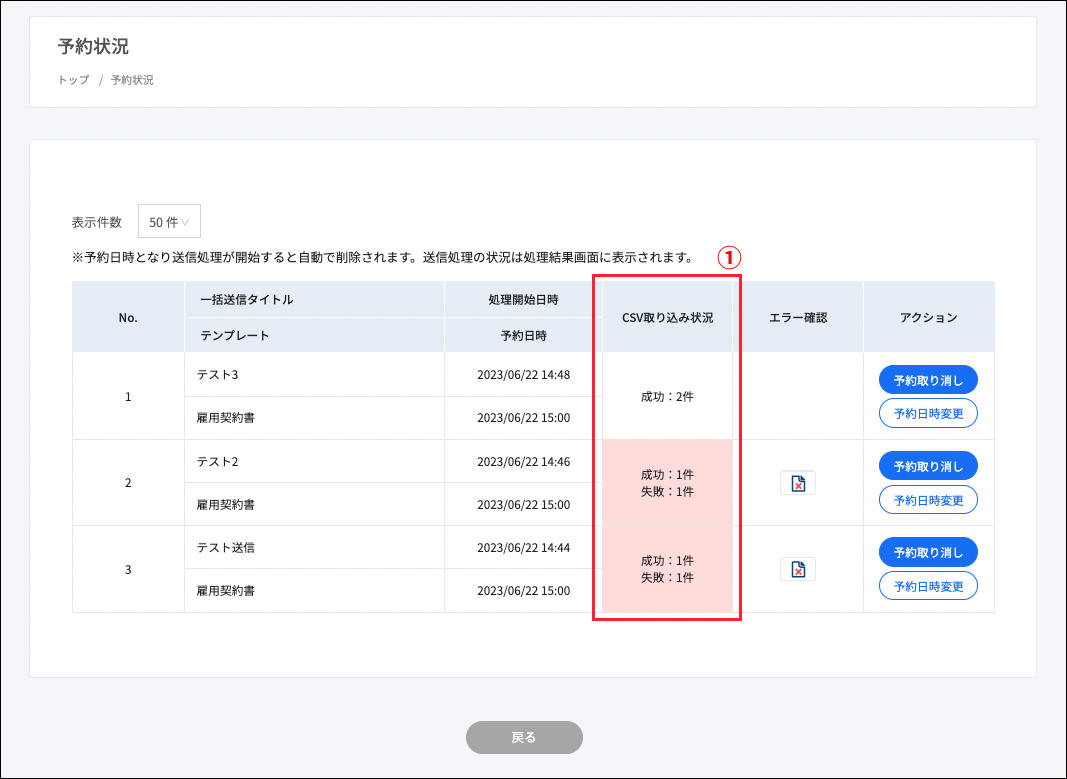Click the CSV取り込み状況 column header
Screen dimensions: 1067x779
[667, 317]
